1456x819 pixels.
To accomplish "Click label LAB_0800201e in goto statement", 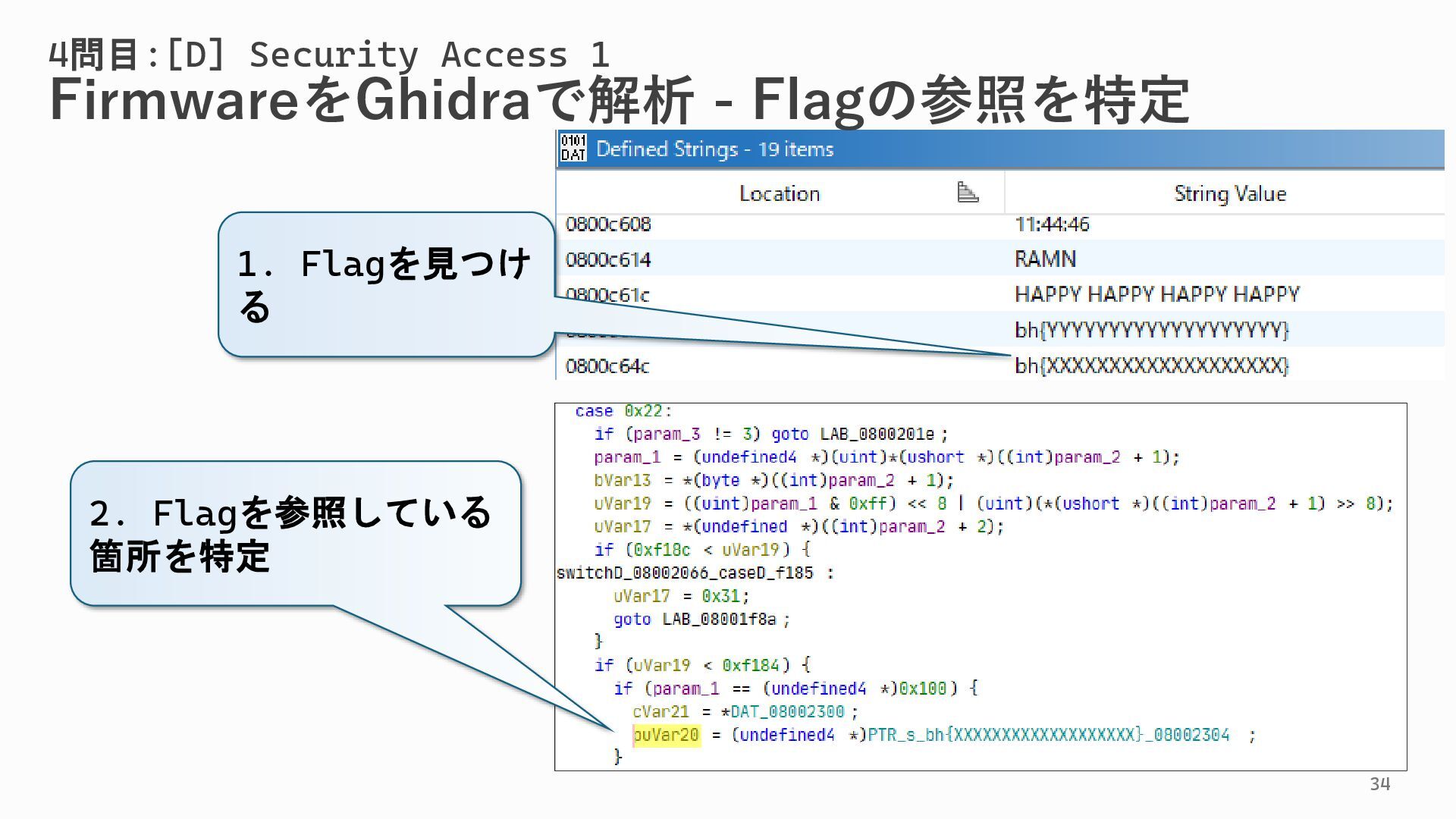I will coord(877,434).
